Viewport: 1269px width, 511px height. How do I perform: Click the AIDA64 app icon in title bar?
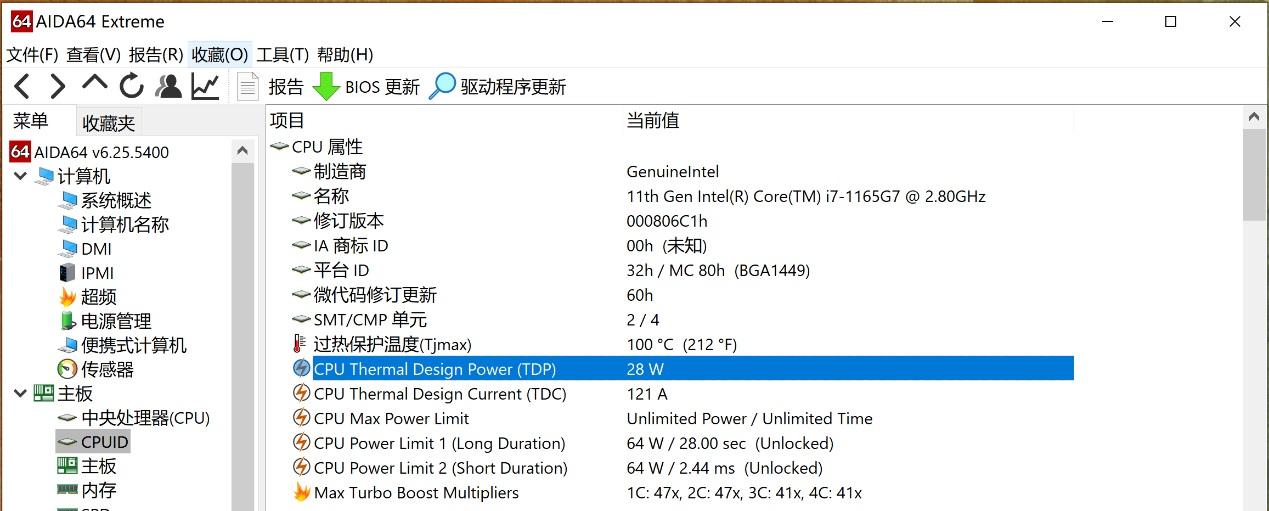[x=21, y=21]
